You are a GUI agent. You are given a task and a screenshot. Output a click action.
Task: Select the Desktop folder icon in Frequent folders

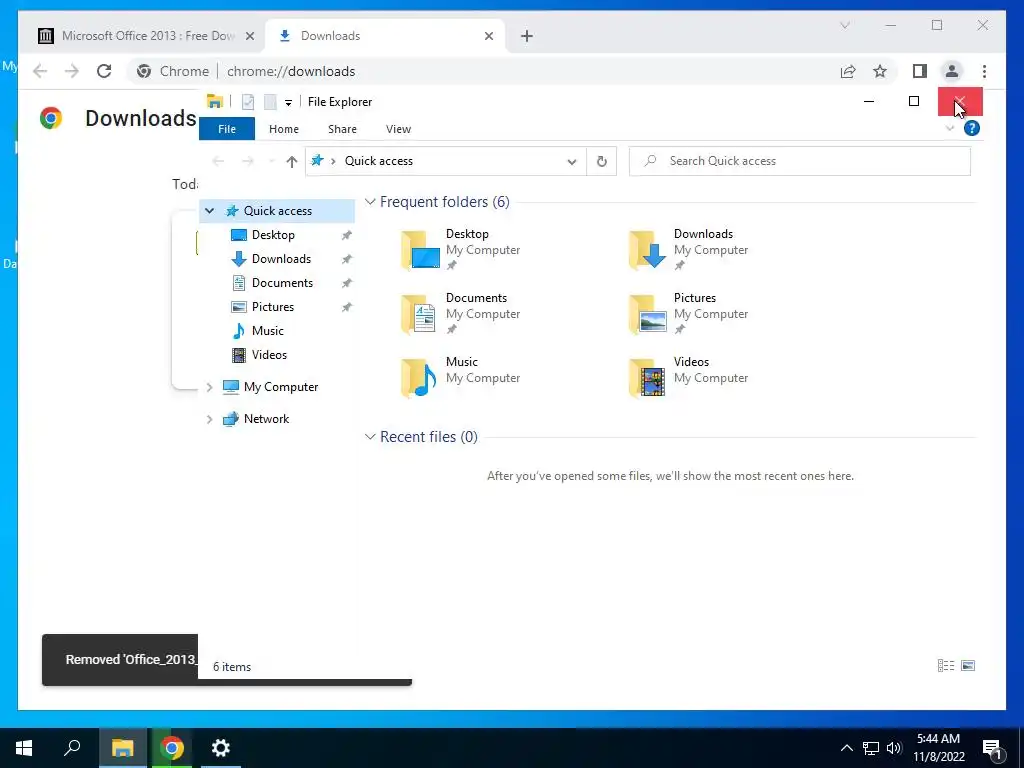420,250
